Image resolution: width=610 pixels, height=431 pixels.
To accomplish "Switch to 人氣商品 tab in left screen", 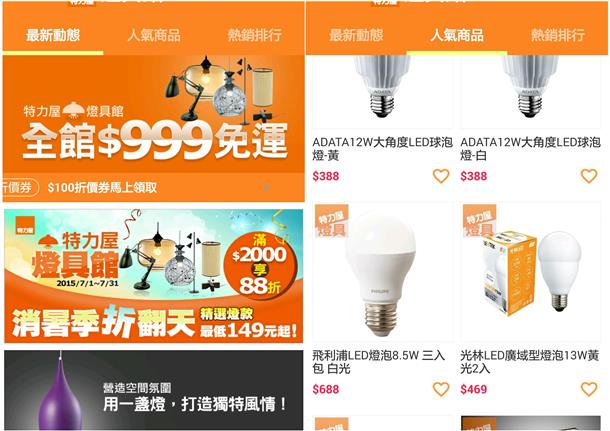I will [x=154, y=35].
